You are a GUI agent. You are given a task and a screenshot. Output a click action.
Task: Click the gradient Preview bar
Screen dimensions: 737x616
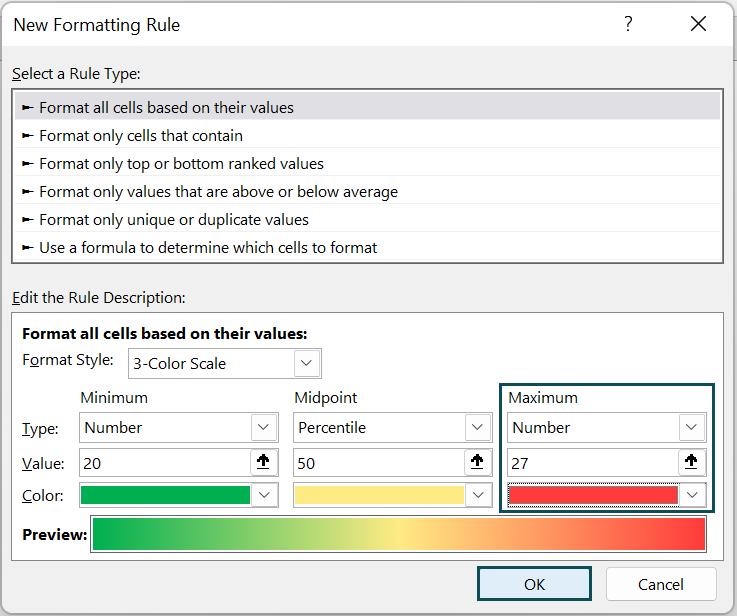click(x=399, y=534)
